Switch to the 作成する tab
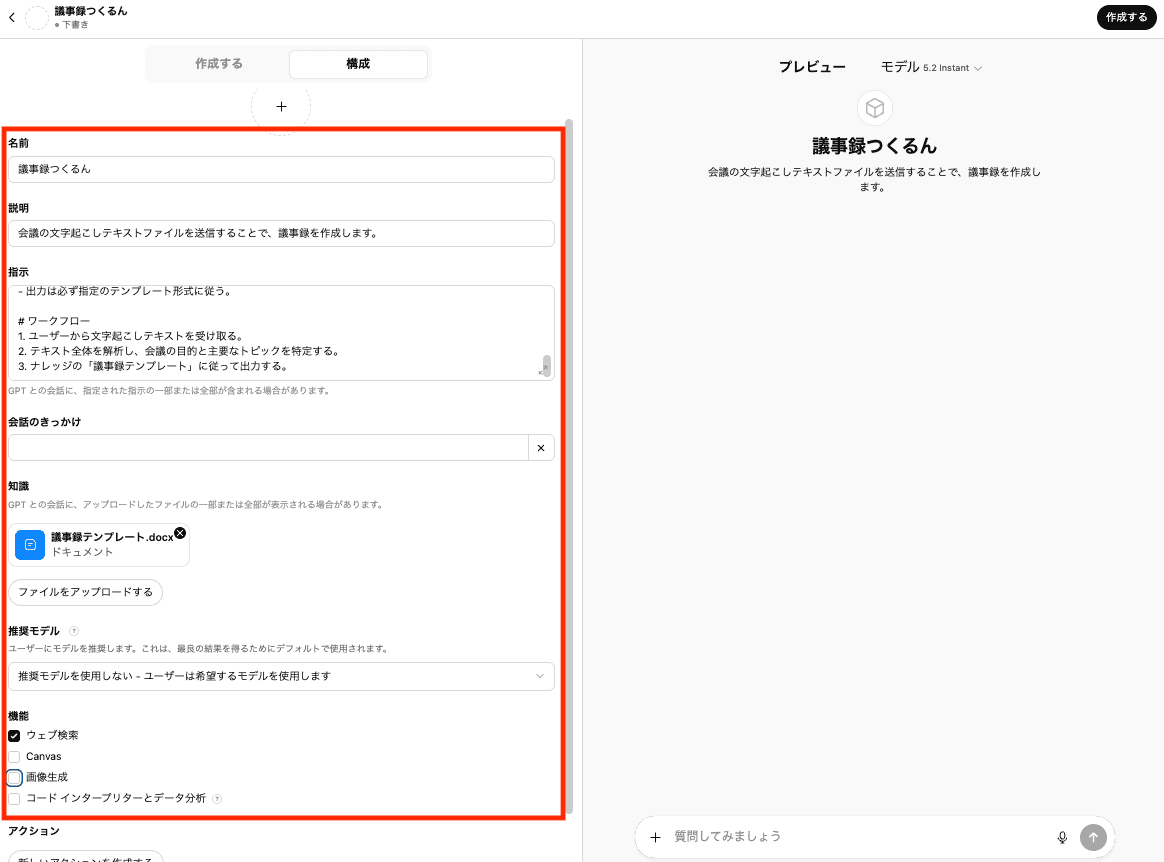The height and width of the screenshot is (862, 1164). (218, 64)
